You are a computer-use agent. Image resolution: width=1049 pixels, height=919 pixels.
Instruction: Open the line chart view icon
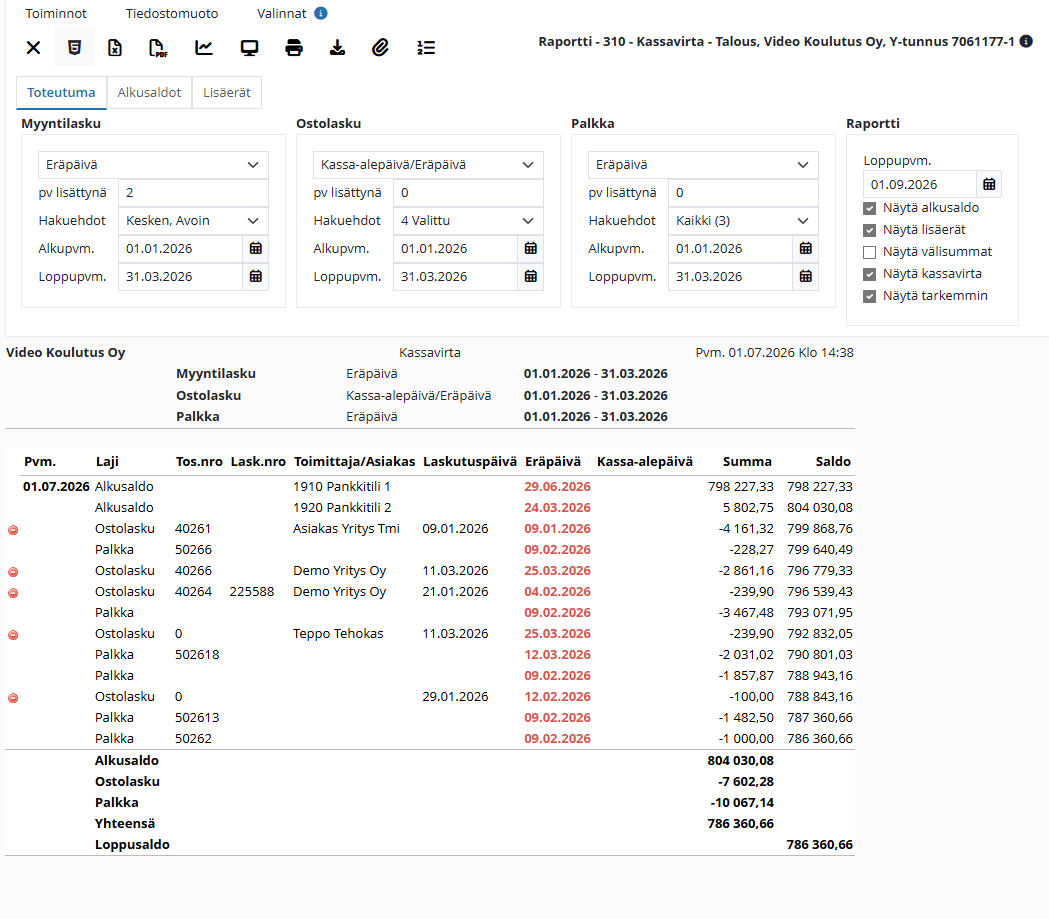coord(203,47)
